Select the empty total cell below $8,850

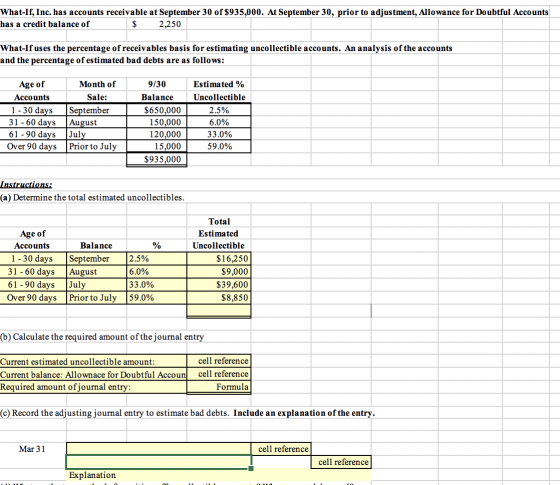[x=219, y=311]
